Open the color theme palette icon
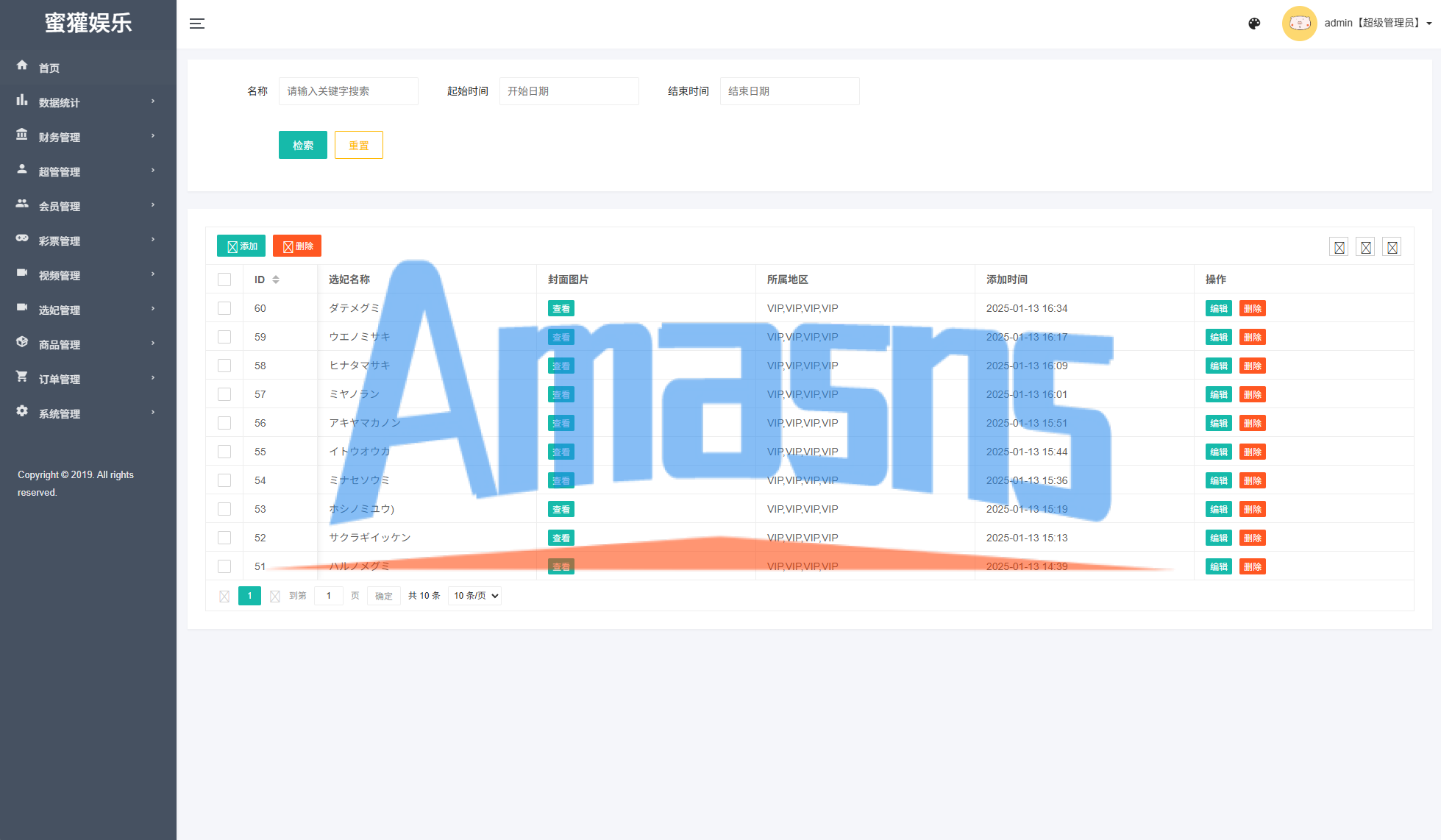1441x840 pixels. [x=1254, y=24]
